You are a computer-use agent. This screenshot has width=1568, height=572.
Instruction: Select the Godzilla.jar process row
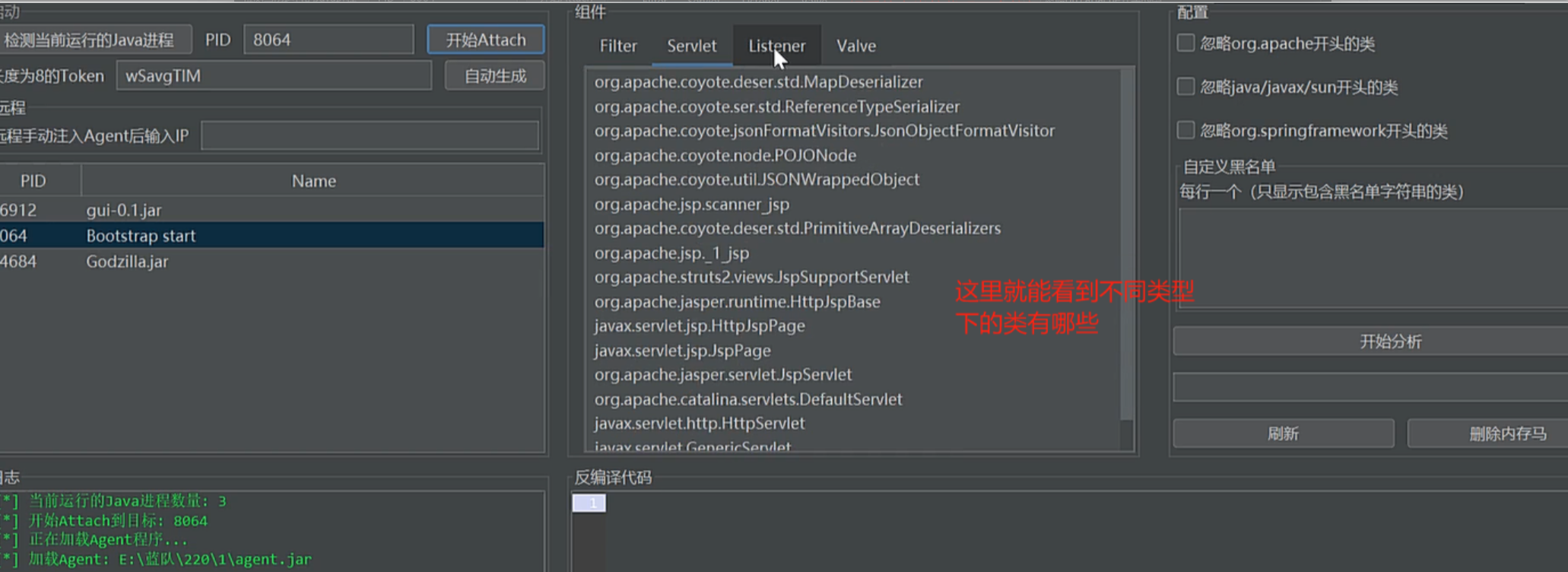click(x=271, y=262)
